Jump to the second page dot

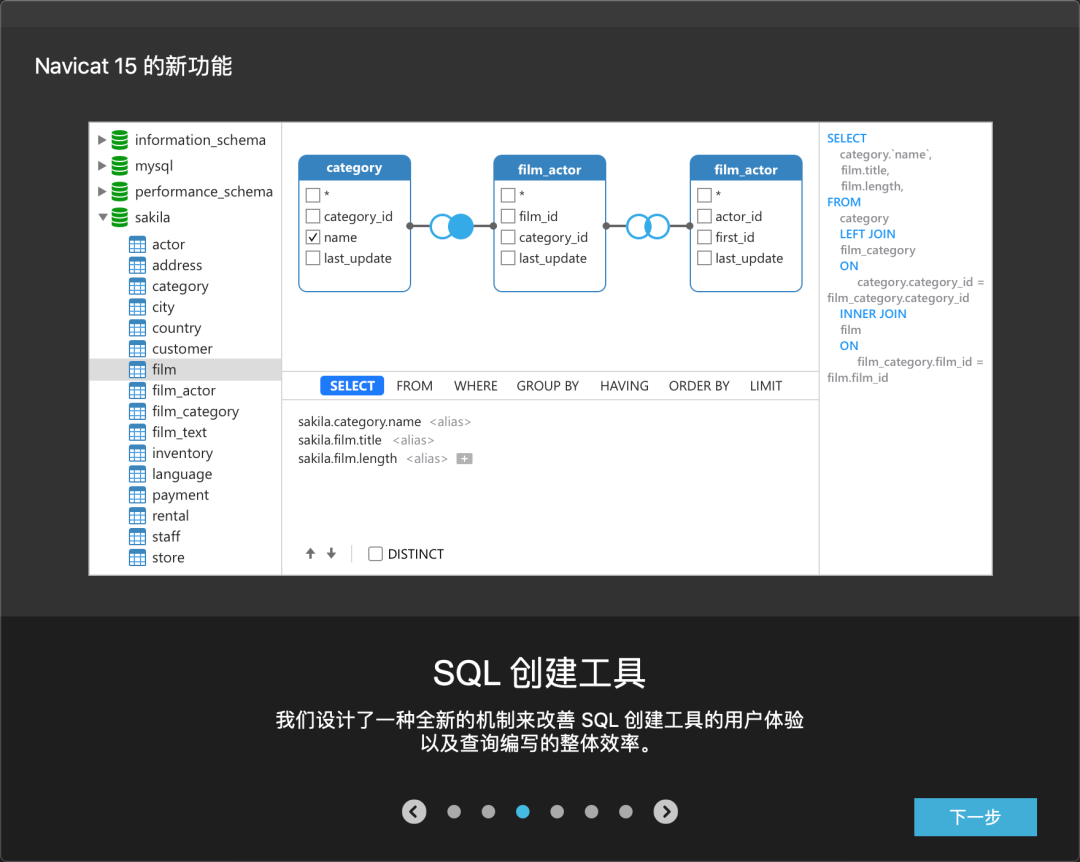[488, 812]
